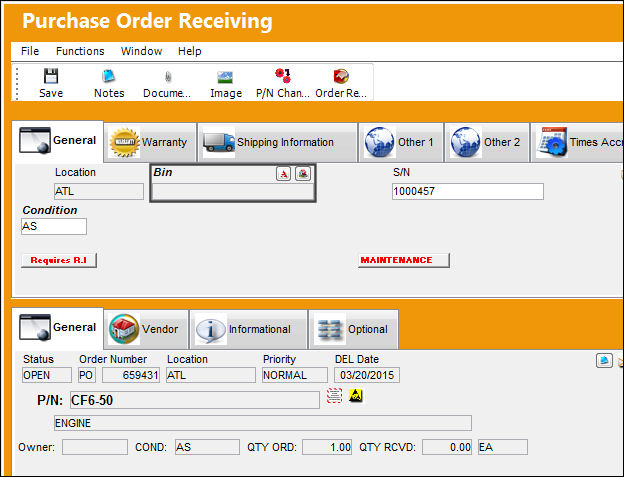Click the QTY ORD field showing 1.00

click(327, 447)
